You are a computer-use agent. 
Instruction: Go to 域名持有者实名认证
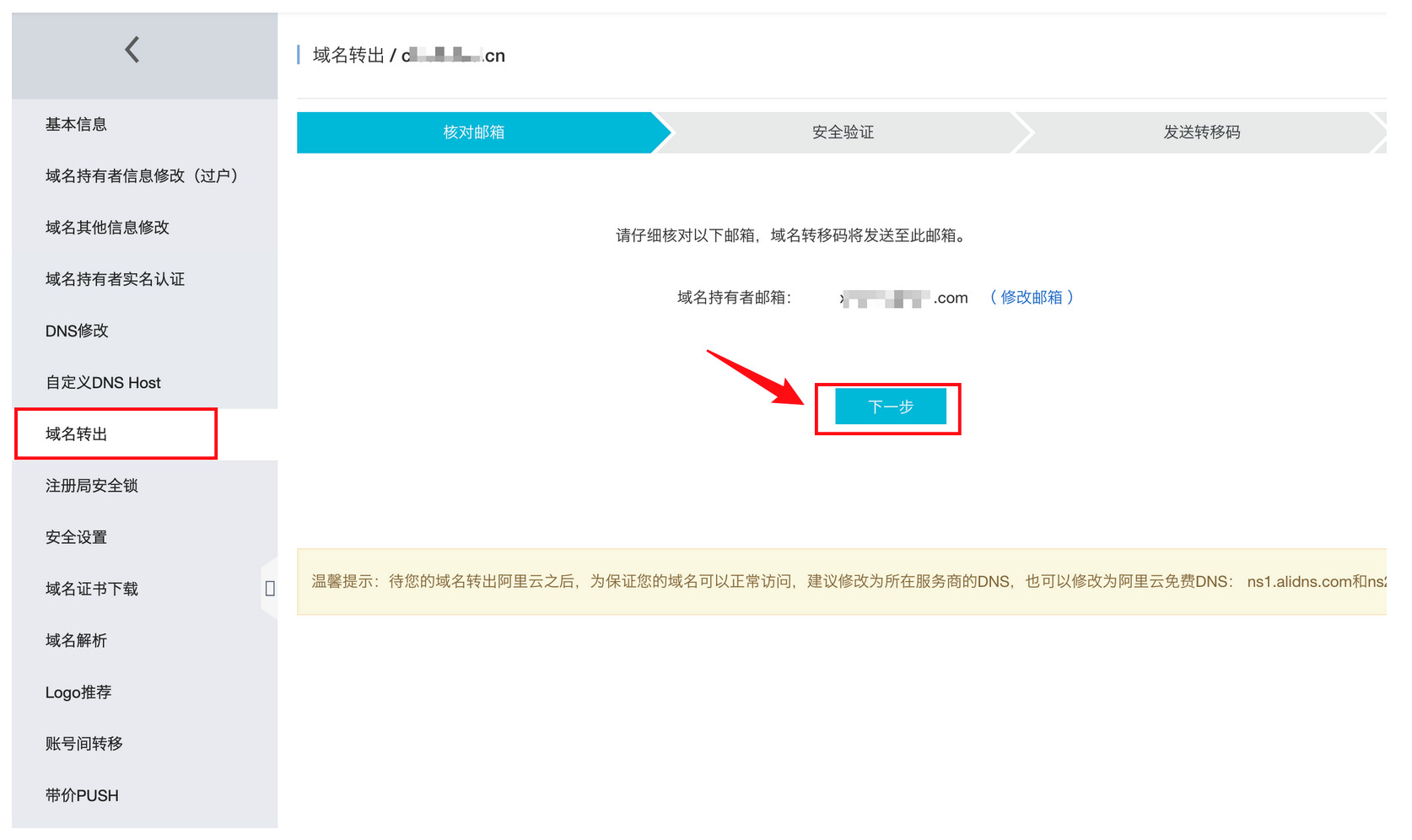115,279
